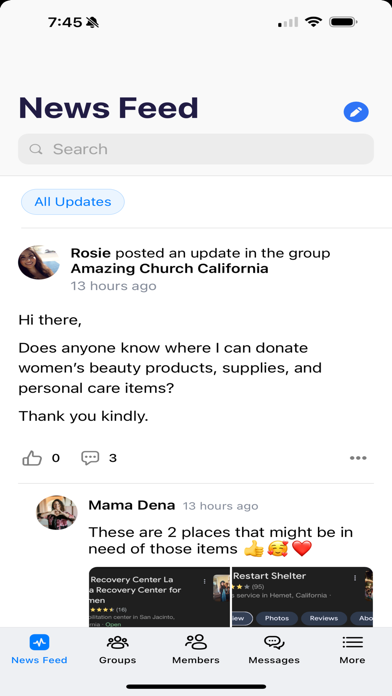Like Rosie's post with thumbs-up icon
This screenshot has width=392, height=696.
coord(32,458)
